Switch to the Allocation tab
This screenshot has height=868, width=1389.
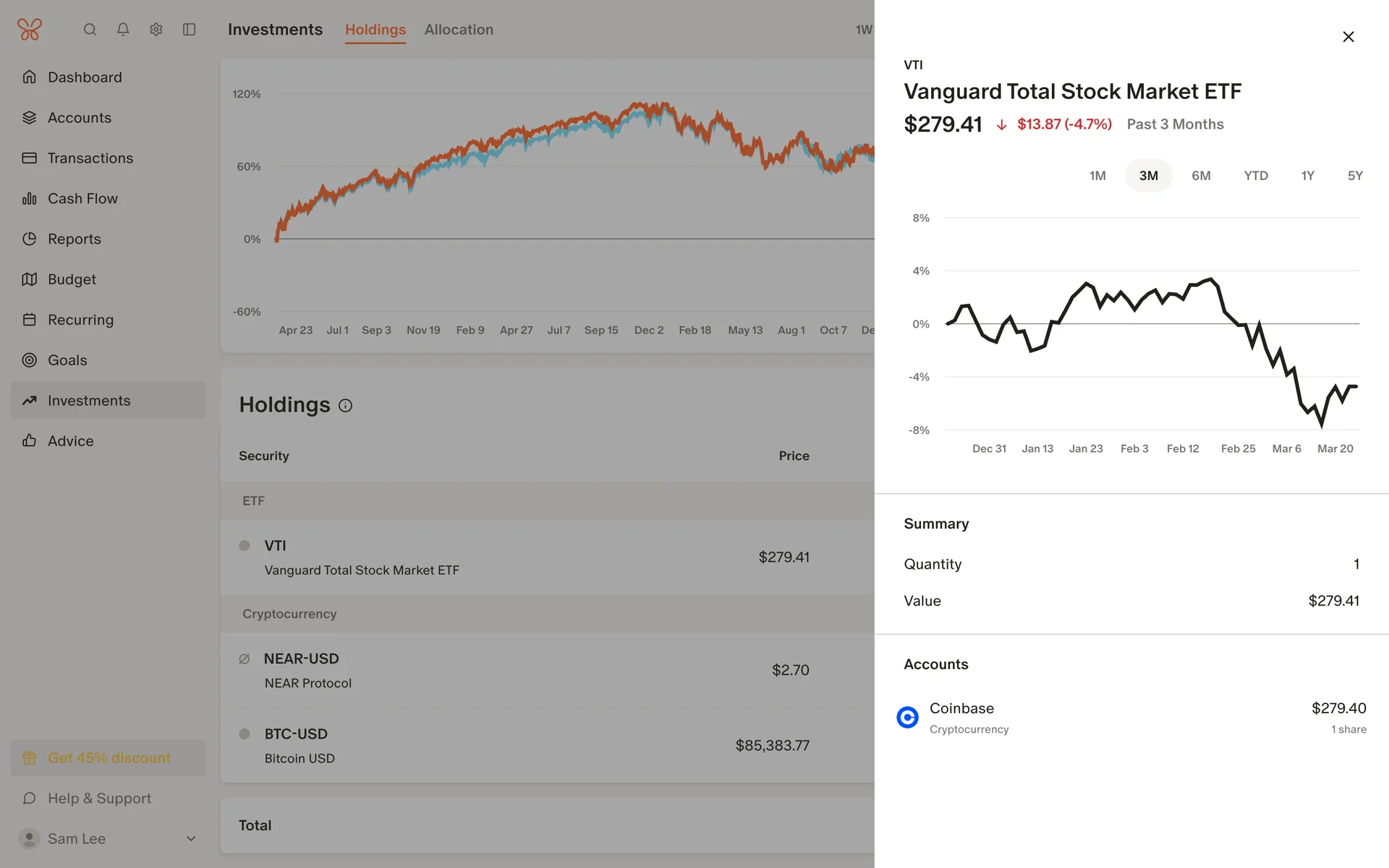[x=459, y=30]
